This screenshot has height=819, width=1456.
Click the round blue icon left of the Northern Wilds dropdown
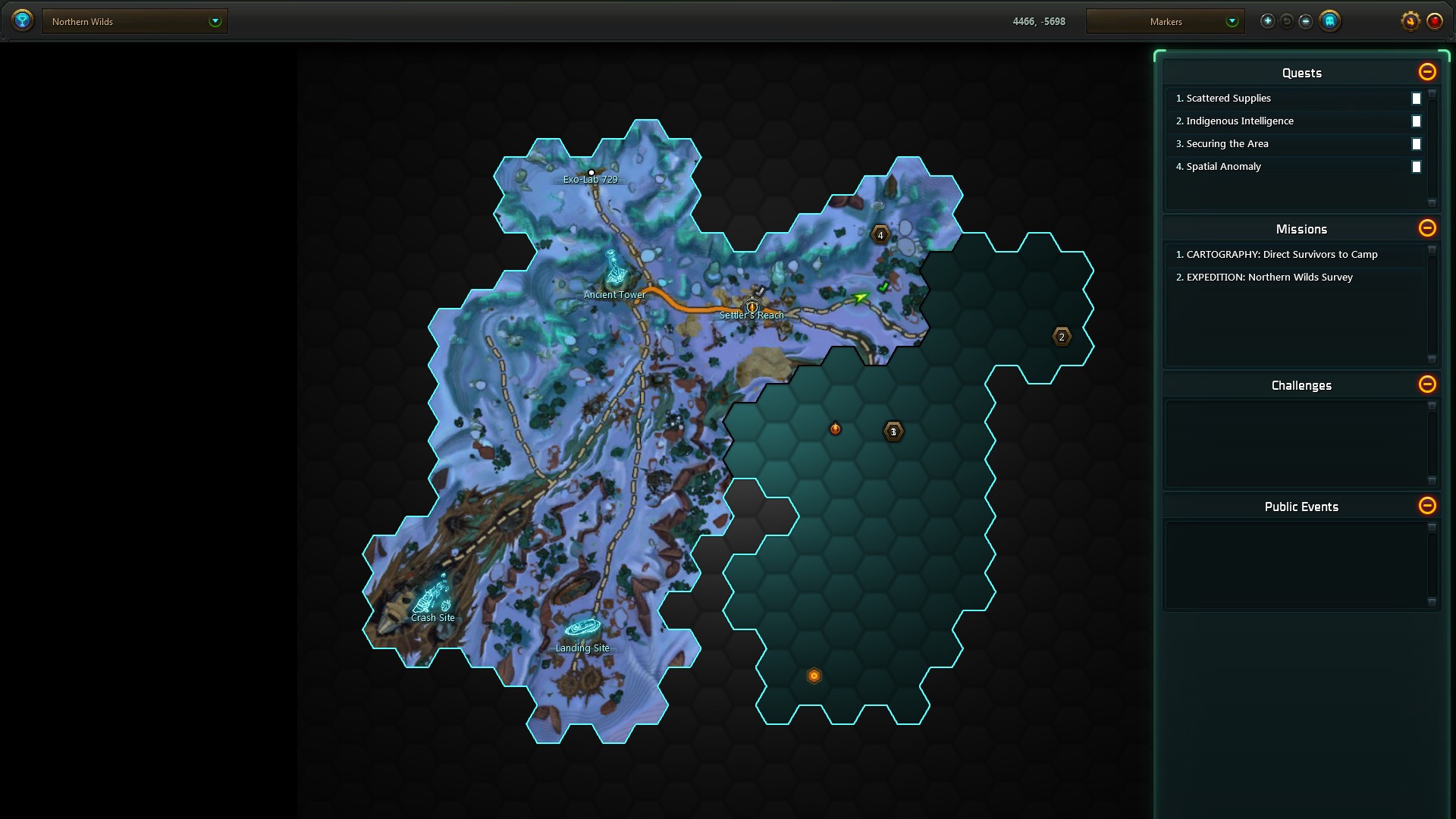(23, 20)
